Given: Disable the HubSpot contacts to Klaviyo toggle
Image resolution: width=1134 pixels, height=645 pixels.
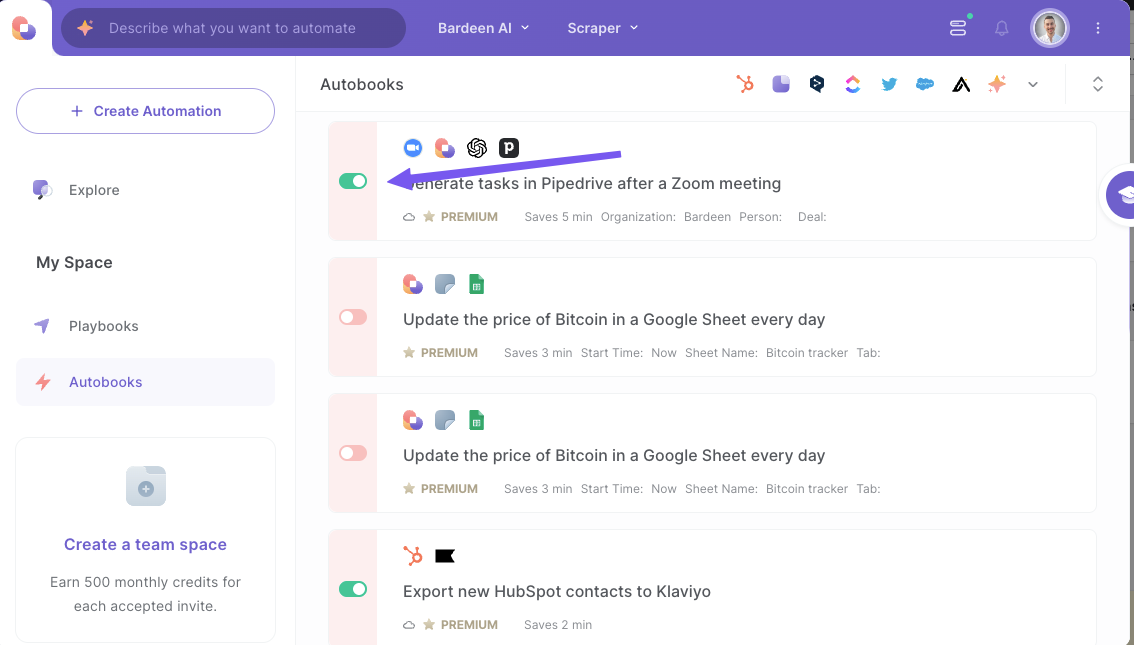Looking at the screenshot, I should [353, 589].
